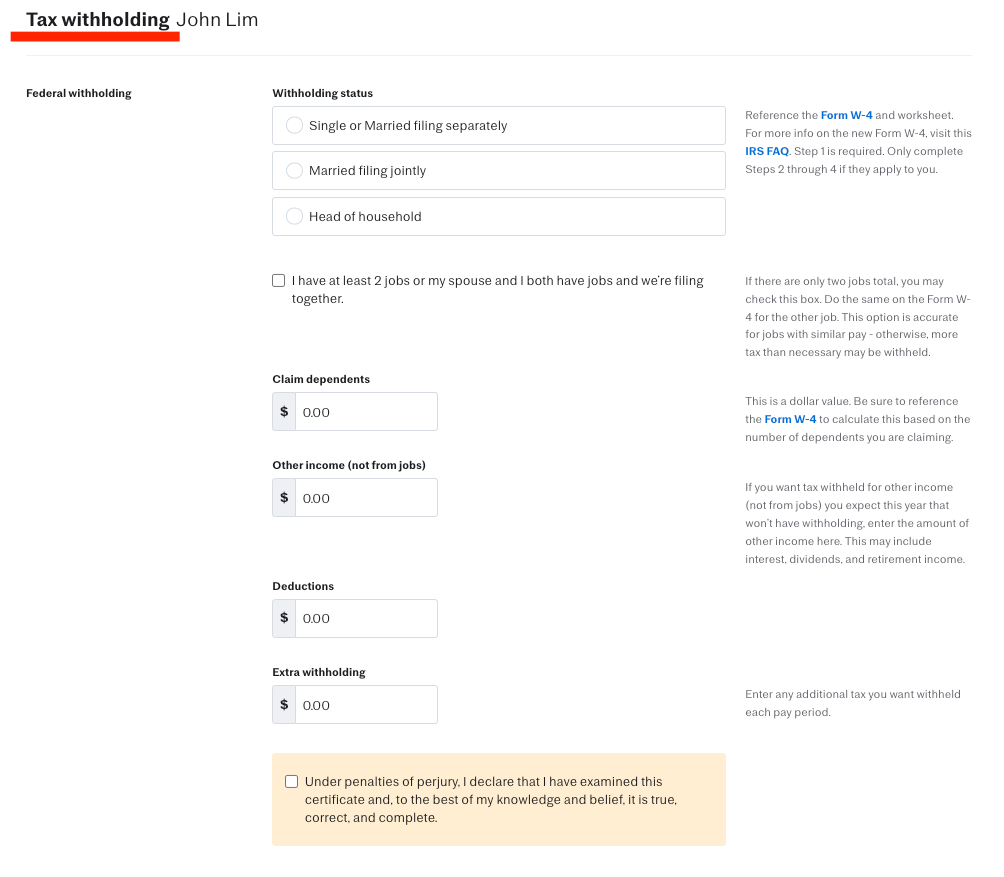Click the Federal withholding section label
1004x877 pixels.
coord(79,94)
